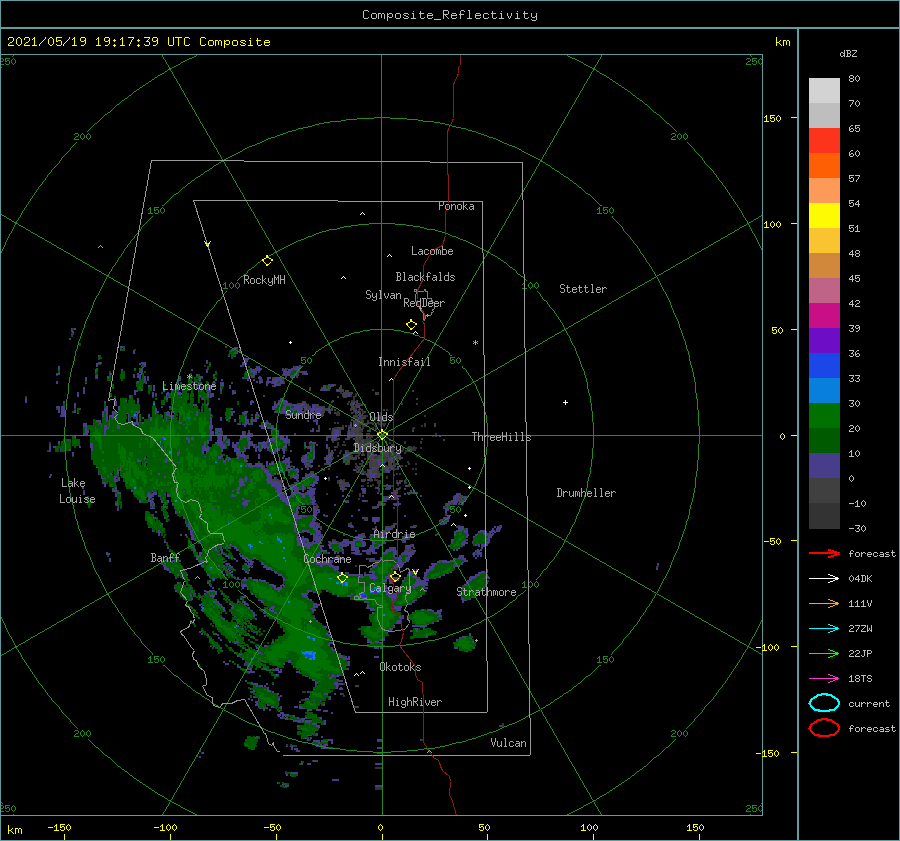Click the Lacombe city label
The image size is (900, 841).
pos(432,251)
